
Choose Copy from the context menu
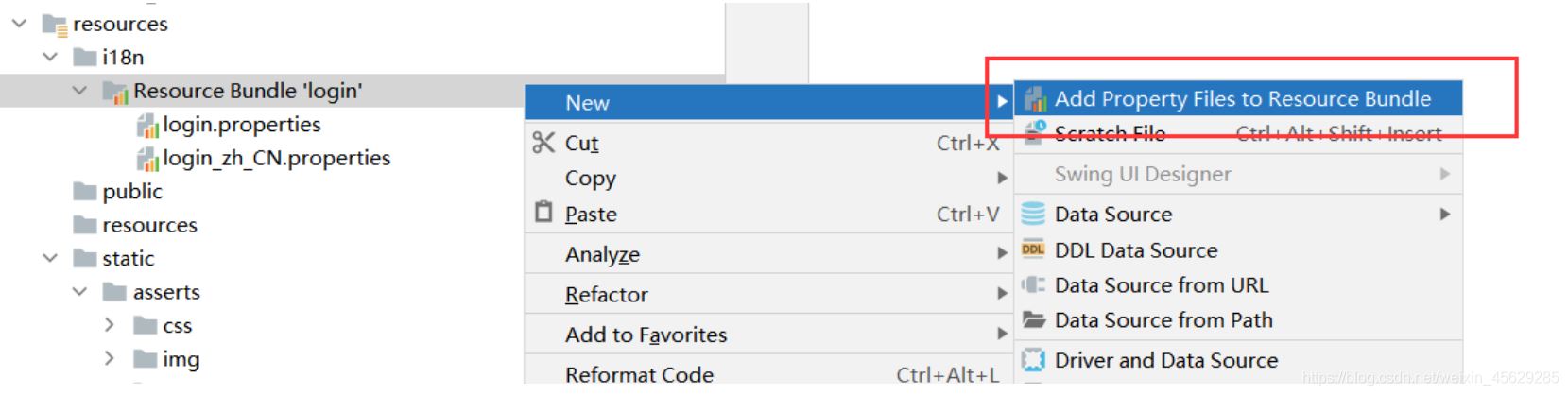click(x=591, y=179)
